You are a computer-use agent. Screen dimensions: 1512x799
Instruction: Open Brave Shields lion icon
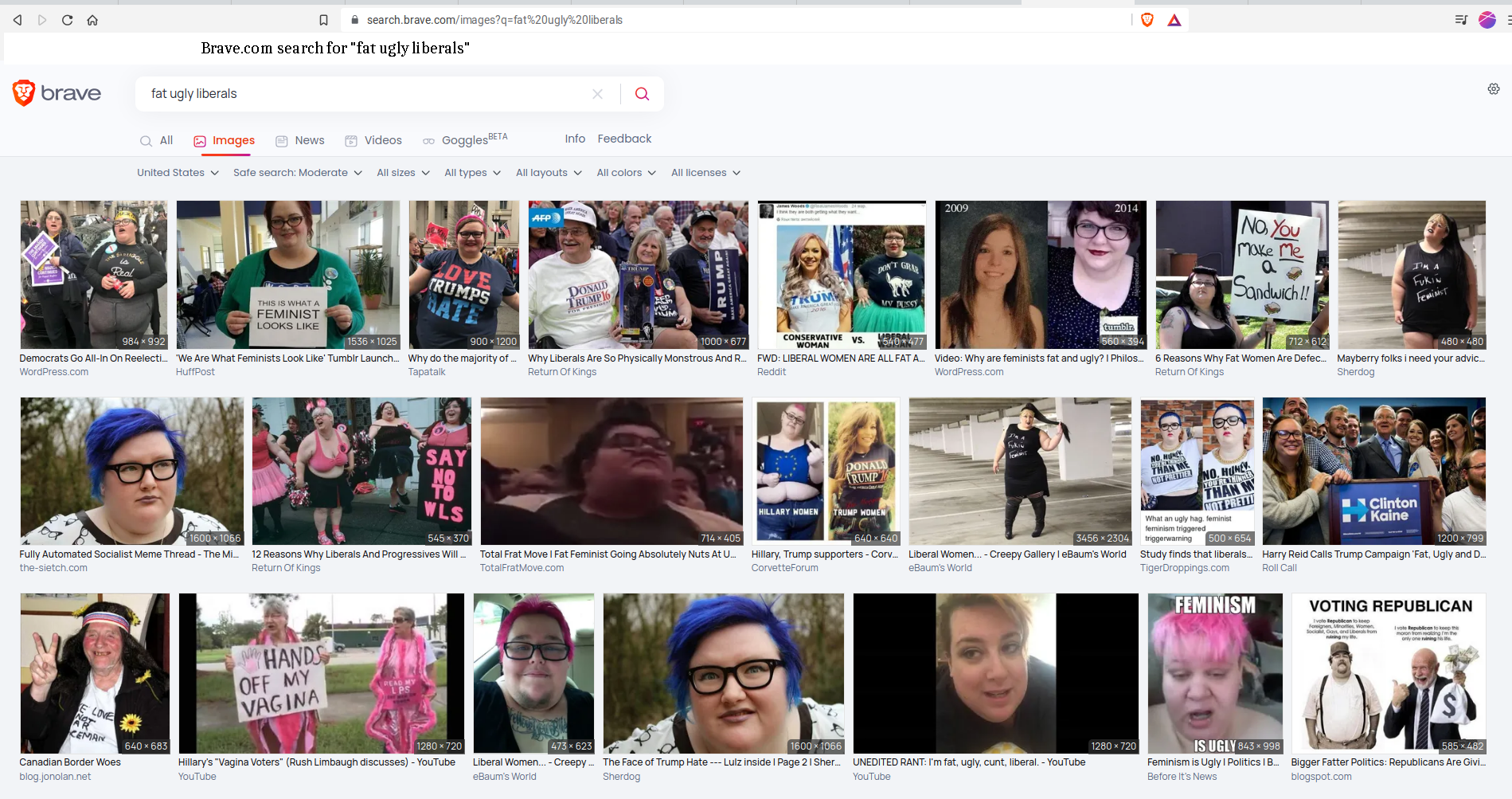click(1147, 20)
